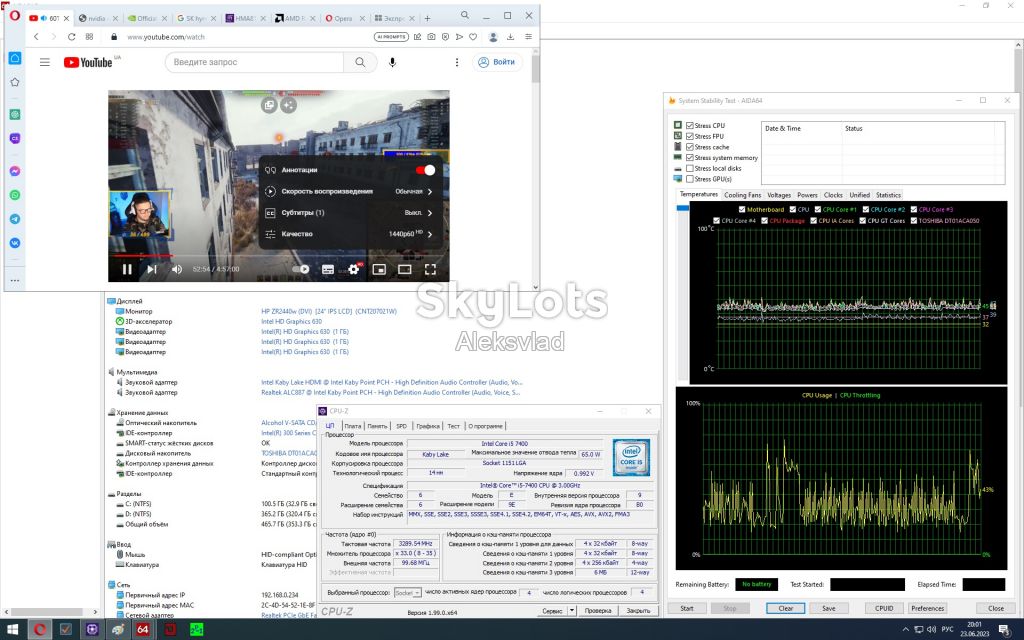Reload the page in Opera
1024x640 pixels.
point(71,37)
